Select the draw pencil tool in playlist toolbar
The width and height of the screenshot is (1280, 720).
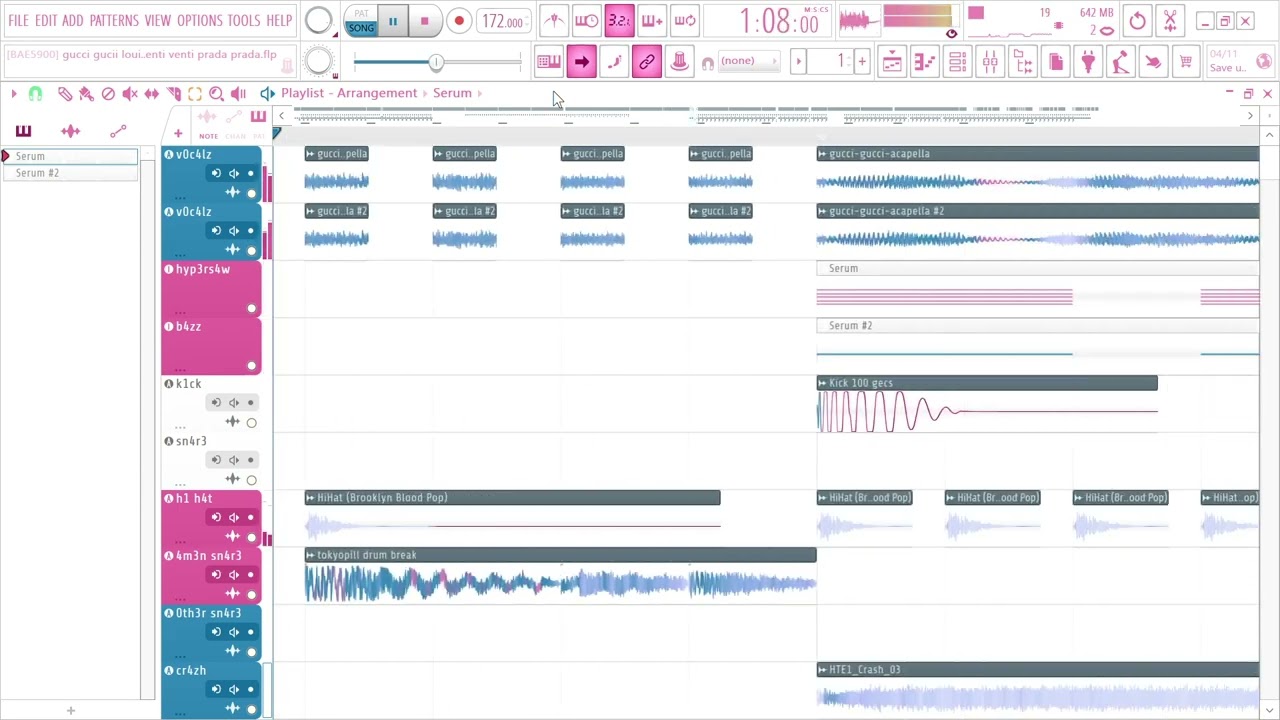click(65, 93)
